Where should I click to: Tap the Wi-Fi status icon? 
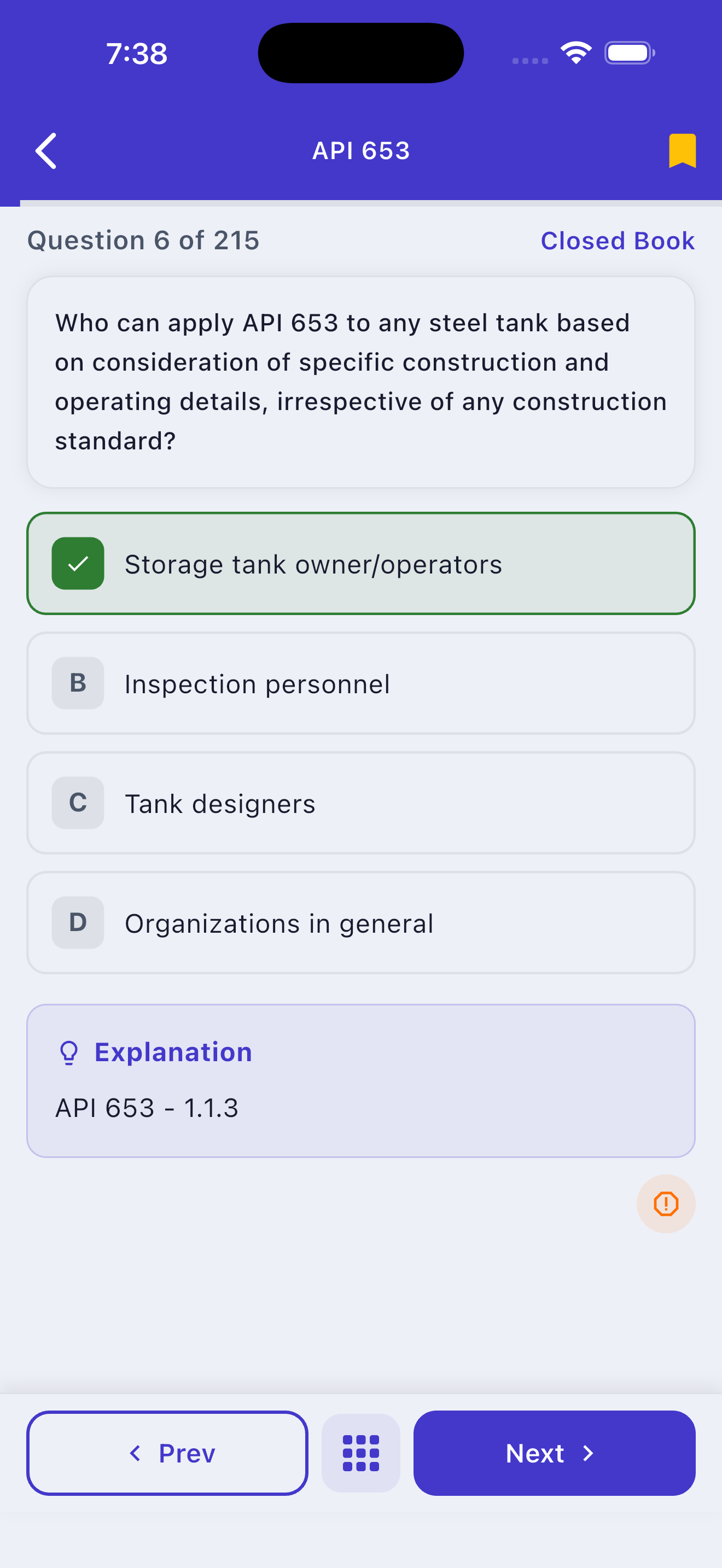[576, 52]
